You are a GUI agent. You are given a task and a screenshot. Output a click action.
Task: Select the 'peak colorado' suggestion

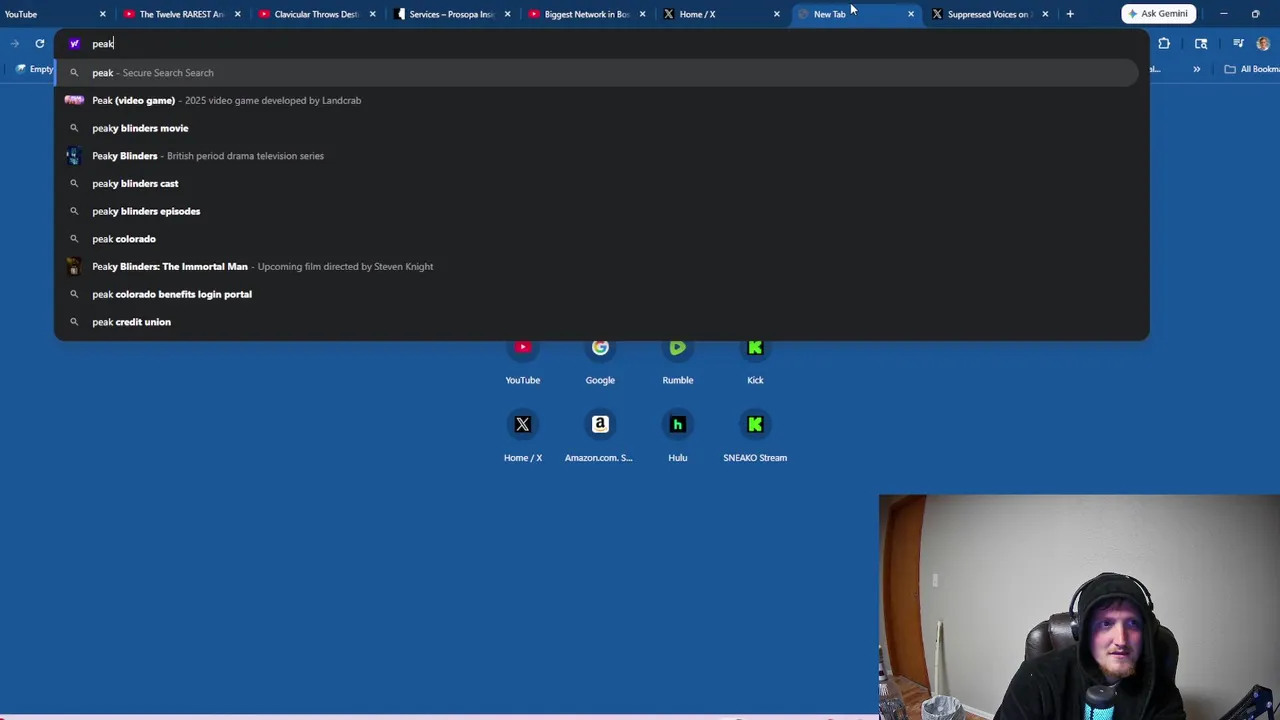(597, 239)
